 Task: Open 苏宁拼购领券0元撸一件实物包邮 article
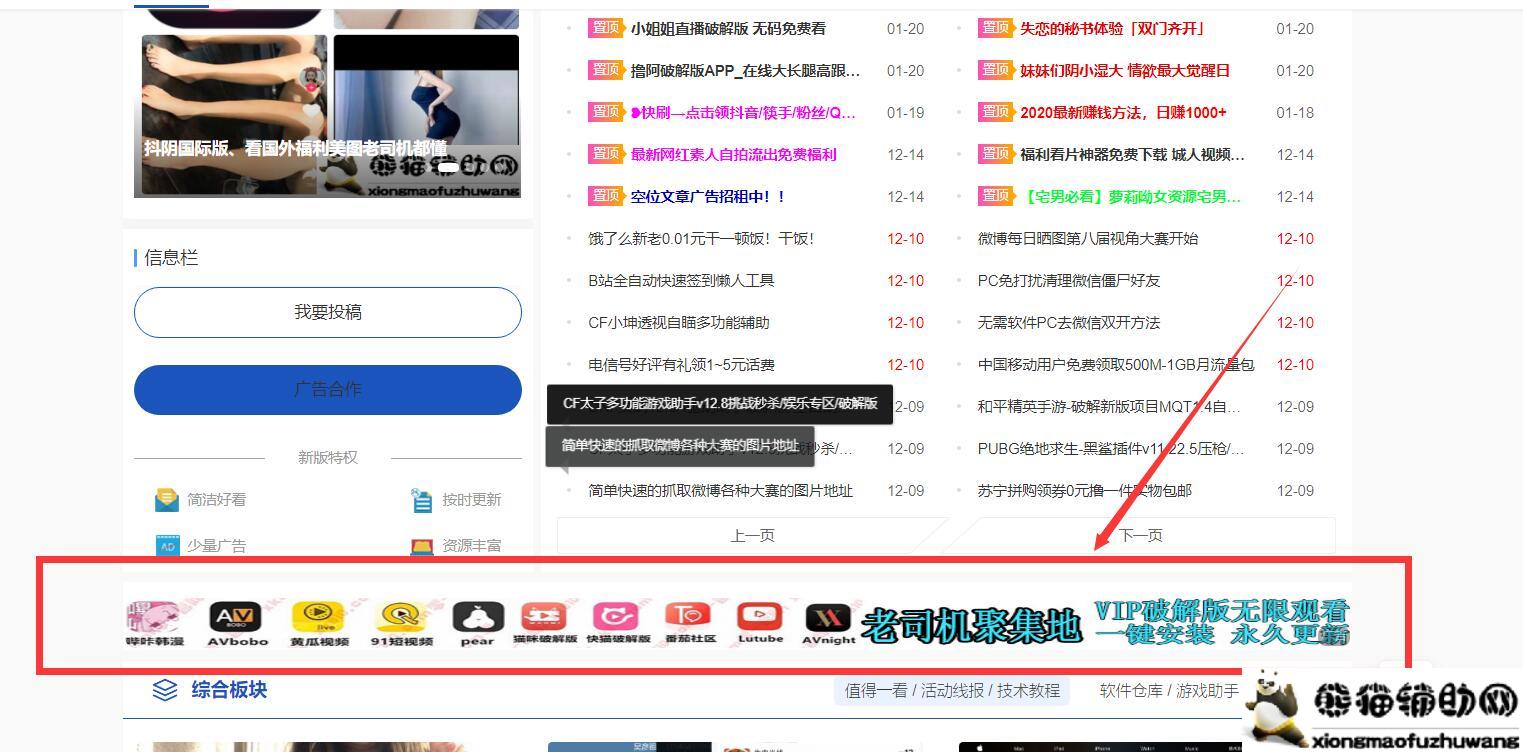click(x=1084, y=491)
